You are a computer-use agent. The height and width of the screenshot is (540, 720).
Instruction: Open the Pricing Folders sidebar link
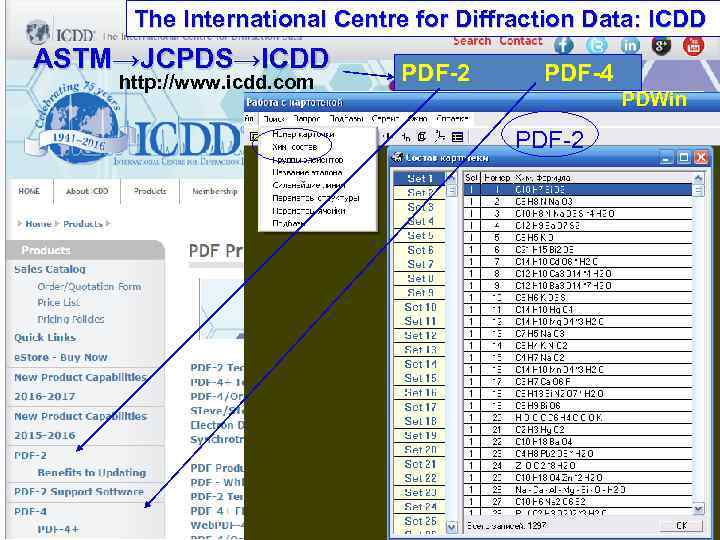[x=71, y=319]
